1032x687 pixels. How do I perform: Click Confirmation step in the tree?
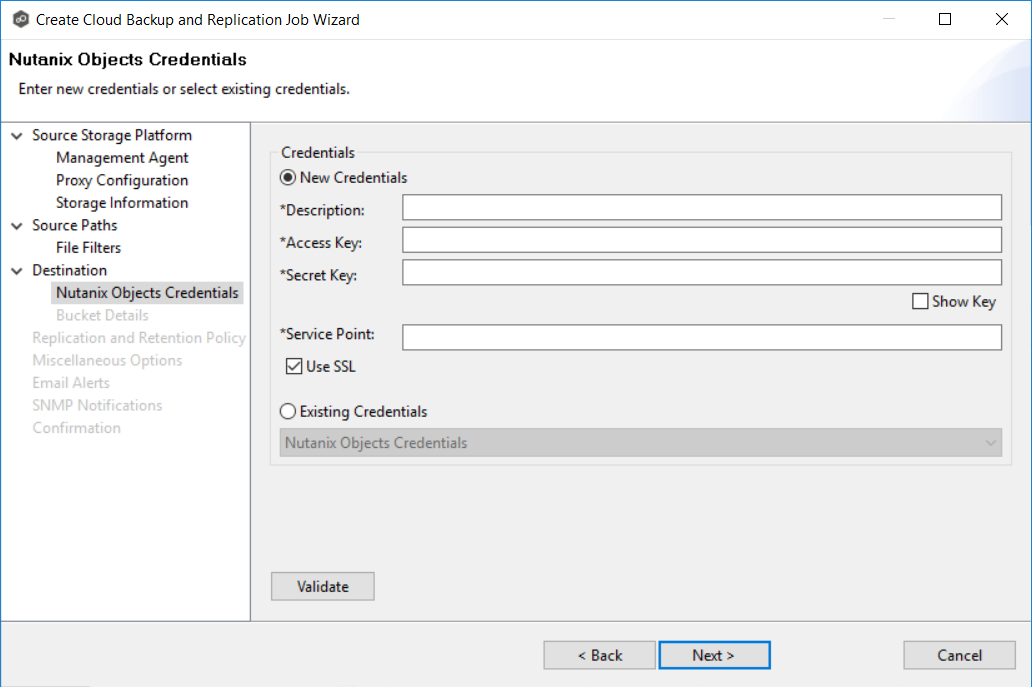click(x=76, y=428)
